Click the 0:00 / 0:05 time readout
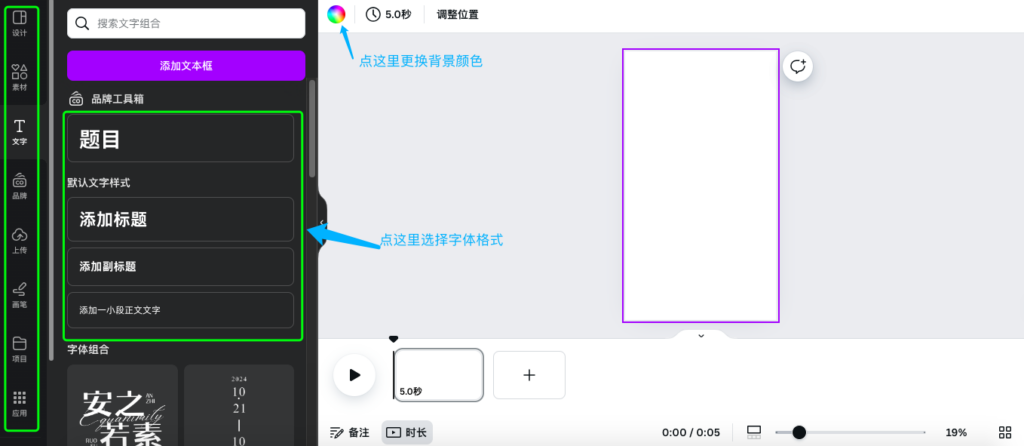The width and height of the screenshot is (1024, 446). 691,432
